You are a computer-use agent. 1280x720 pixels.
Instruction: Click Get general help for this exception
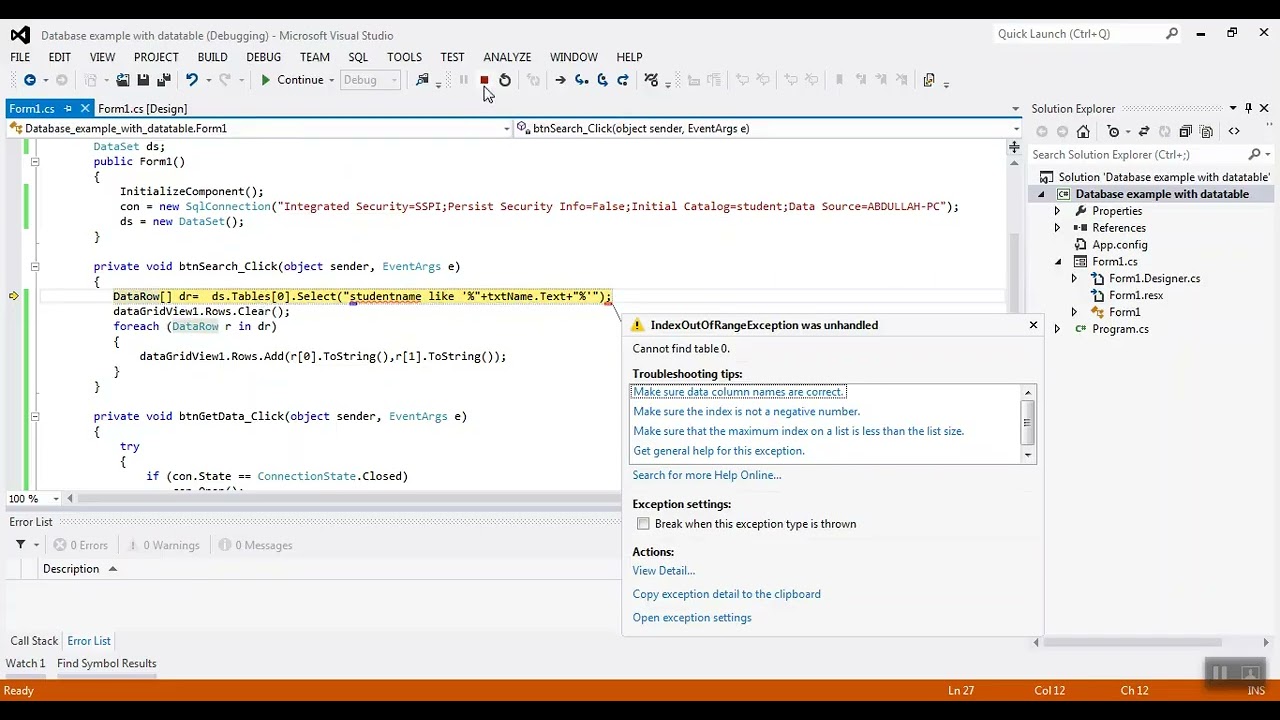719,451
